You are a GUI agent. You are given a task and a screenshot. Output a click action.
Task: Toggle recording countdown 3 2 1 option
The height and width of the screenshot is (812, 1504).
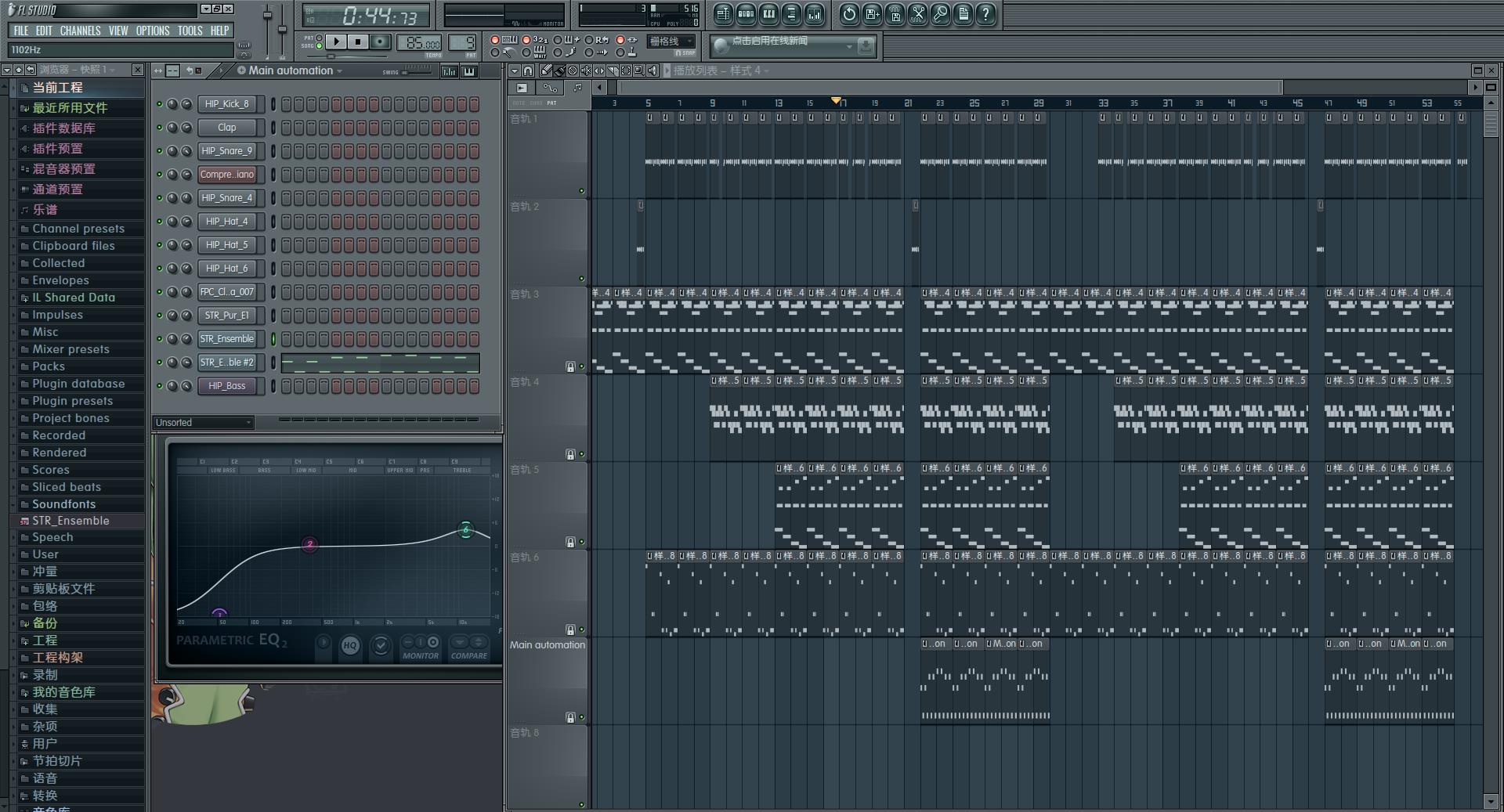(526, 40)
